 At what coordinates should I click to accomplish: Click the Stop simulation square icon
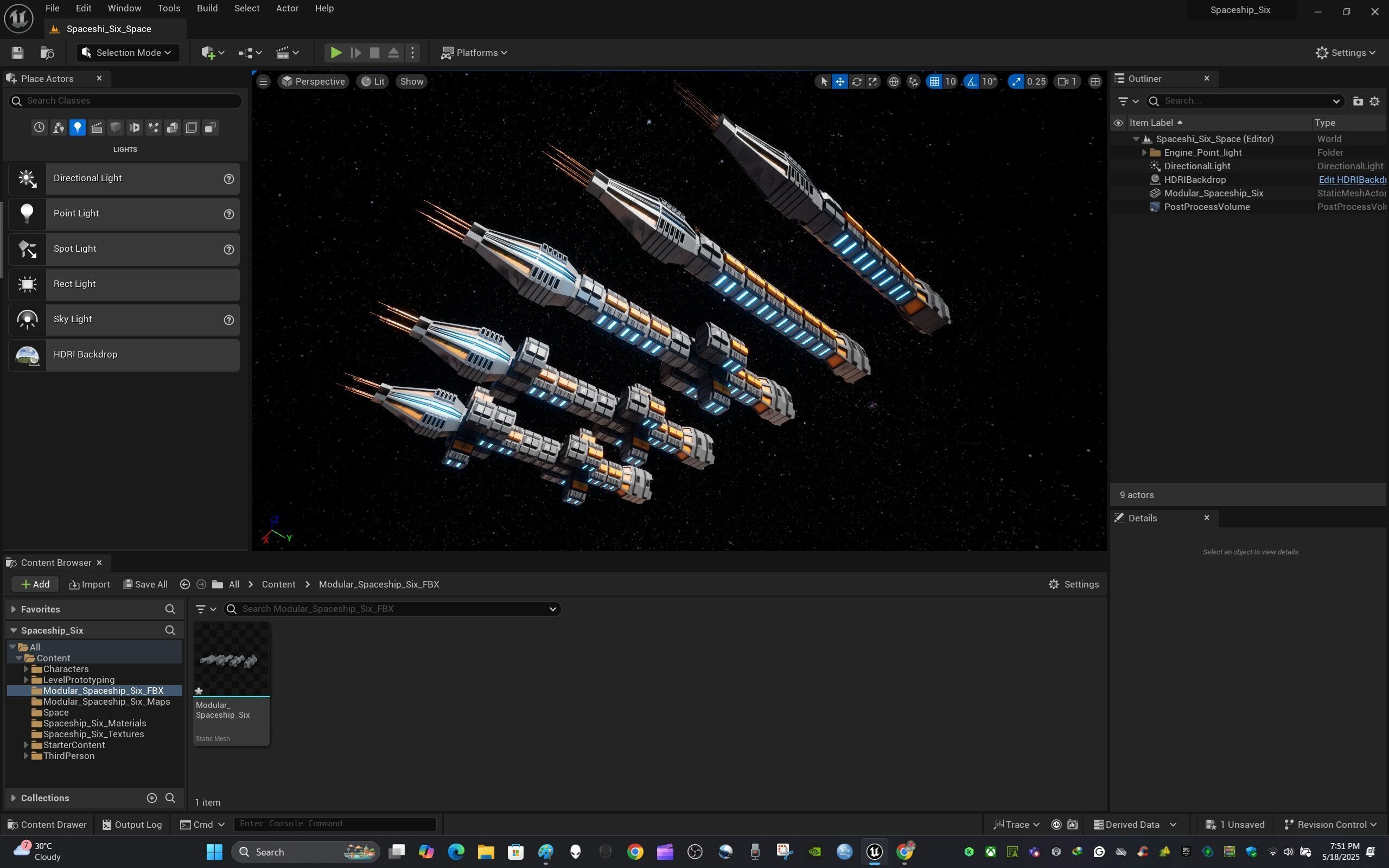pos(374,53)
